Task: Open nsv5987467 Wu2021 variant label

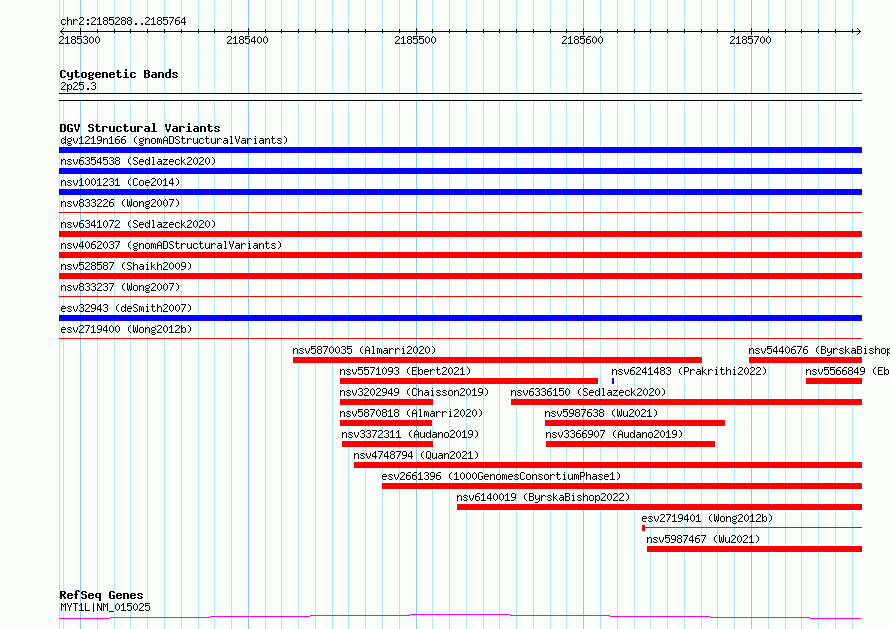Action: coord(703,539)
